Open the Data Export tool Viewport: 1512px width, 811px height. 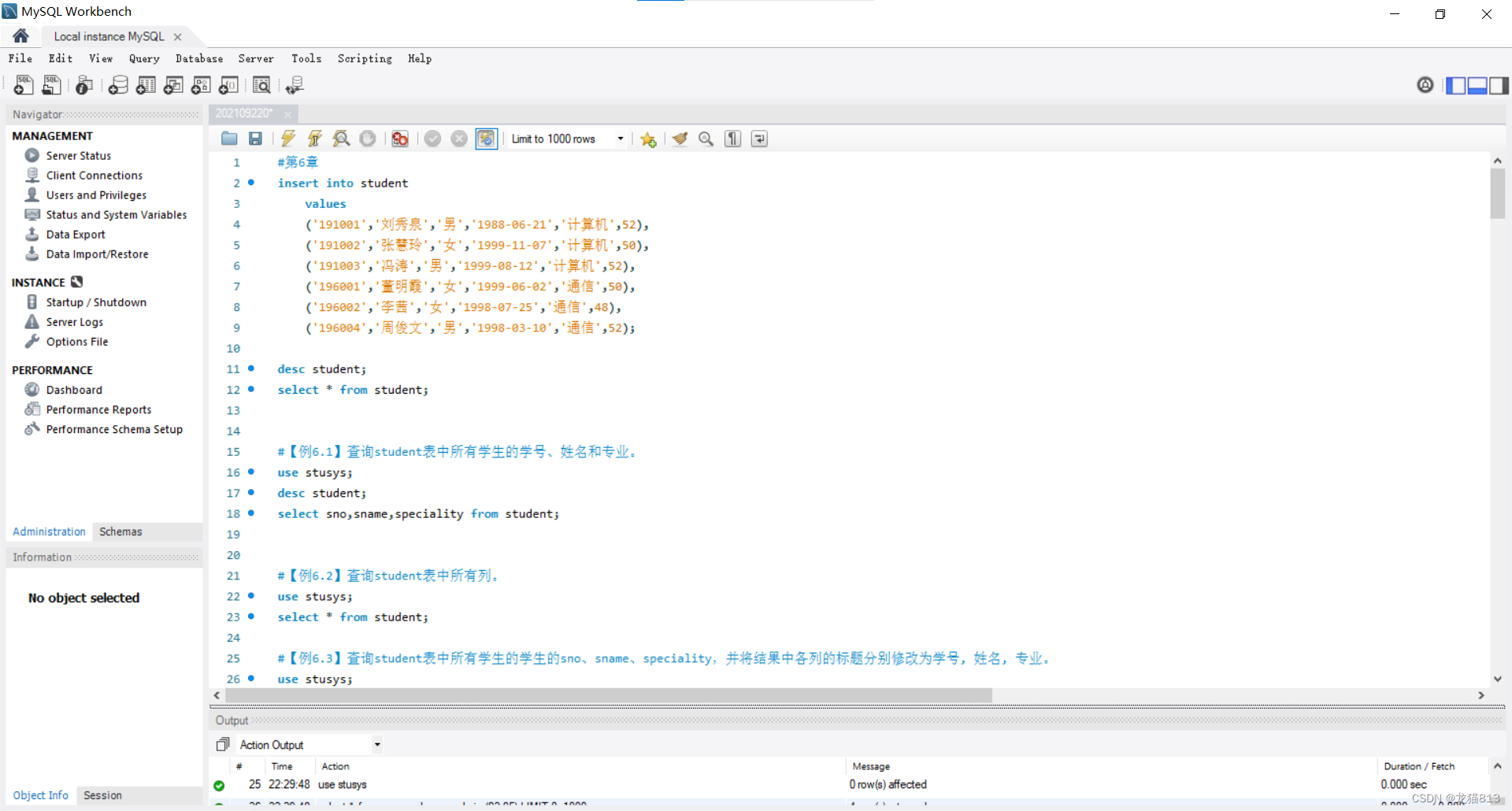tap(75, 234)
